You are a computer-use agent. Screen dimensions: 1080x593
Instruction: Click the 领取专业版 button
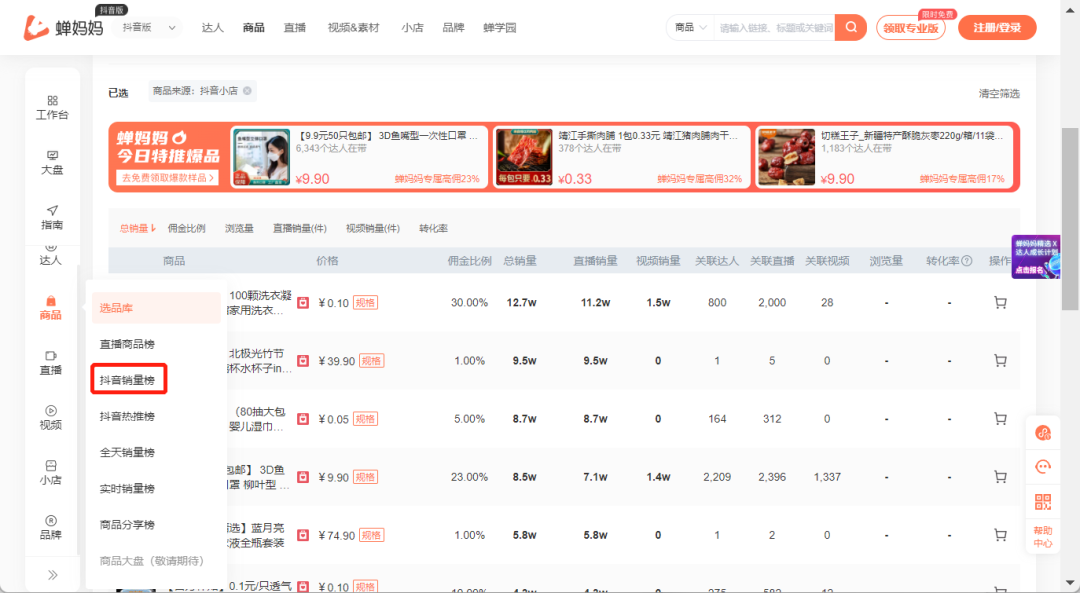click(911, 28)
